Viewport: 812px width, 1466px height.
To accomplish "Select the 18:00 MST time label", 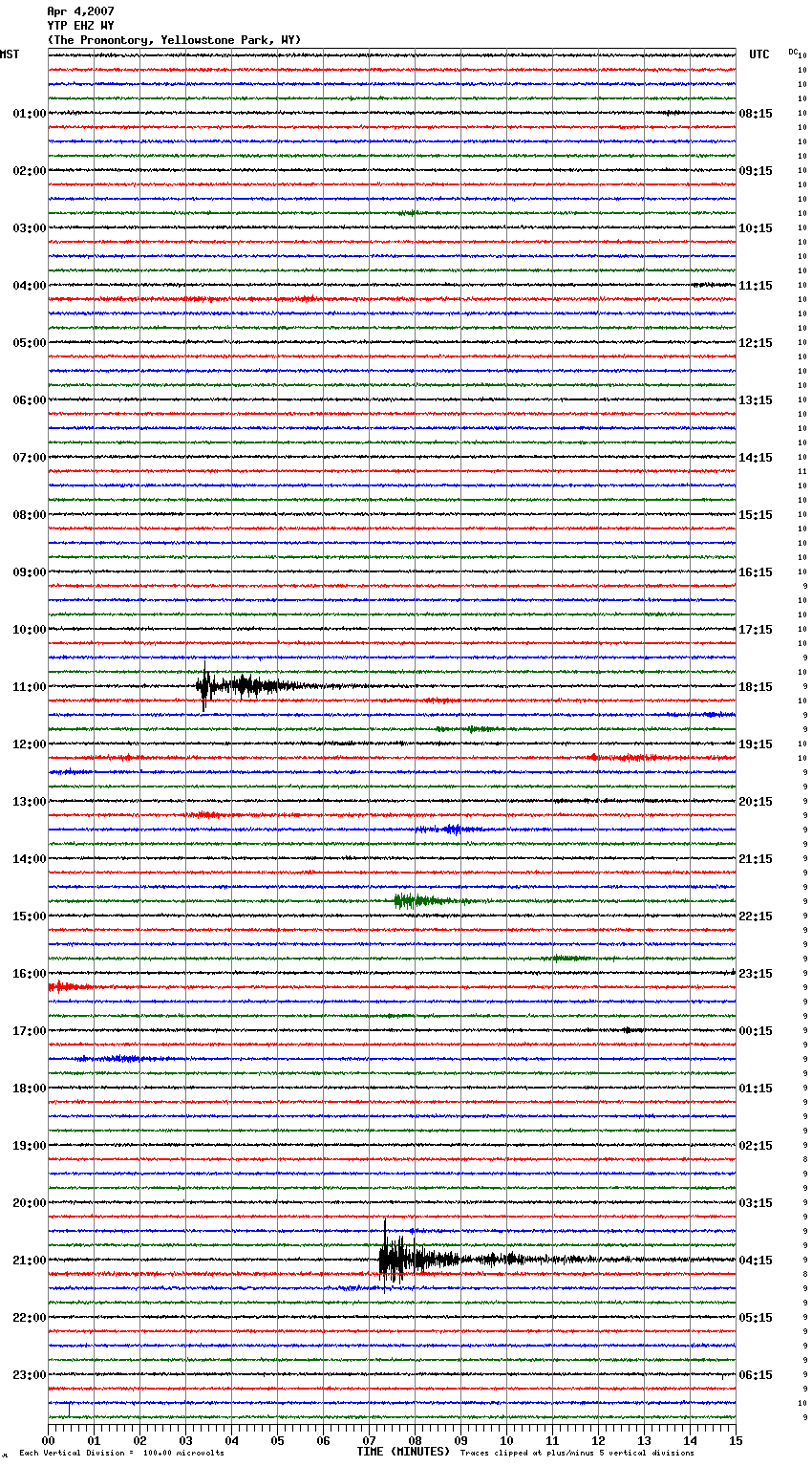I will [x=30, y=1089].
